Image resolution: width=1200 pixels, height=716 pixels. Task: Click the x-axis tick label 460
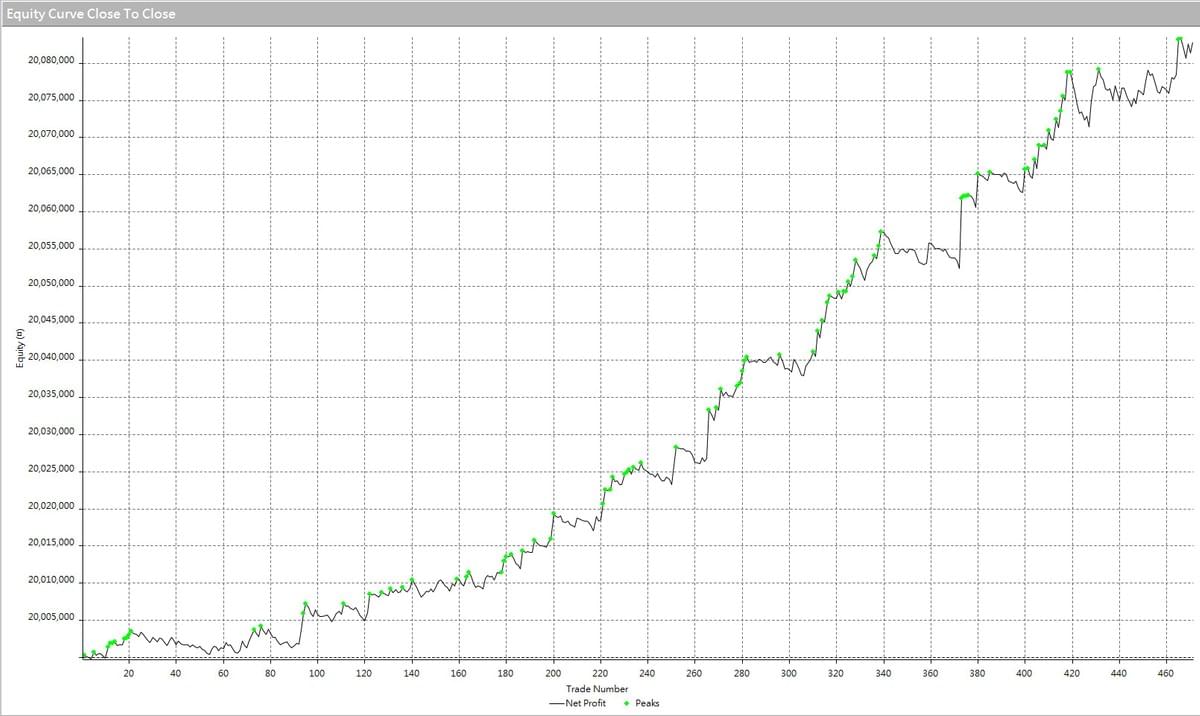coord(1166,674)
